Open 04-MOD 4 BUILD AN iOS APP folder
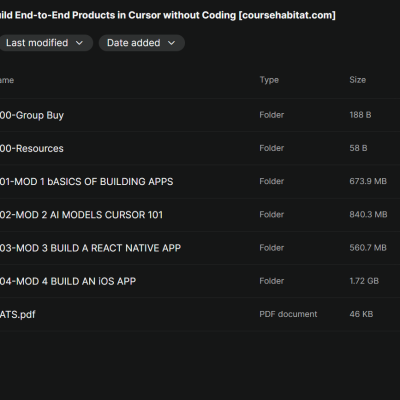400x400 pixels. click(x=68, y=281)
